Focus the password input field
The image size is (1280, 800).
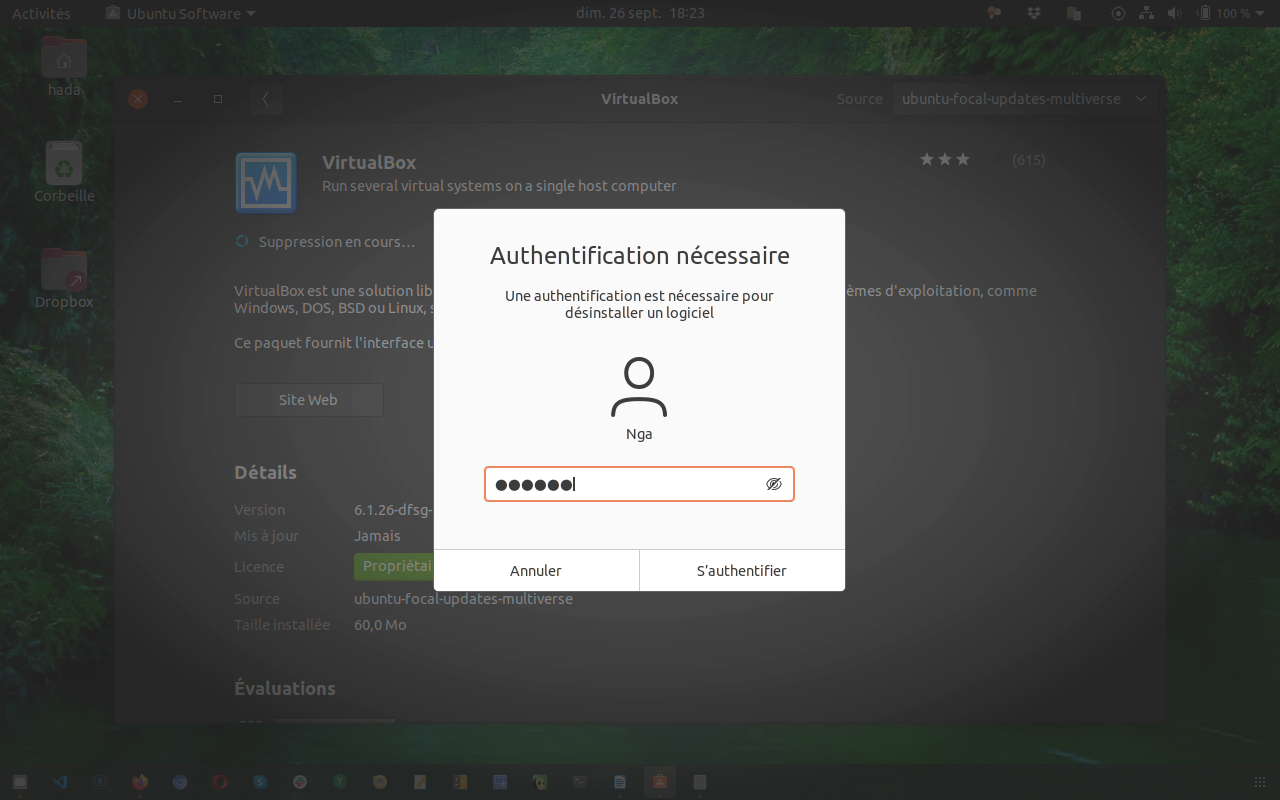(639, 484)
